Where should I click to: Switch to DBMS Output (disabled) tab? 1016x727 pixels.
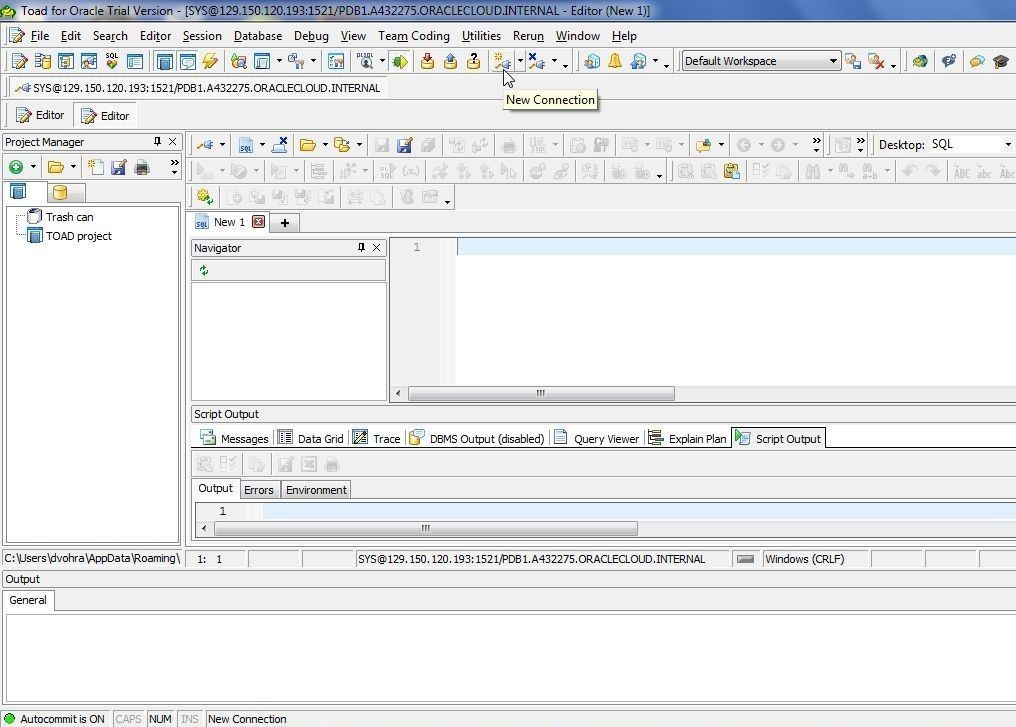tap(478, 439)
